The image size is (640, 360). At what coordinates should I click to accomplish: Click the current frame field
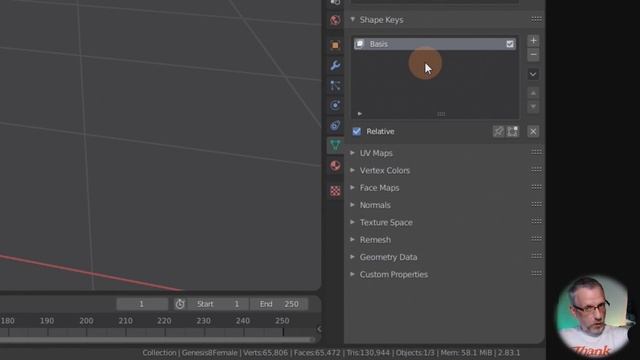click(142, 304)
